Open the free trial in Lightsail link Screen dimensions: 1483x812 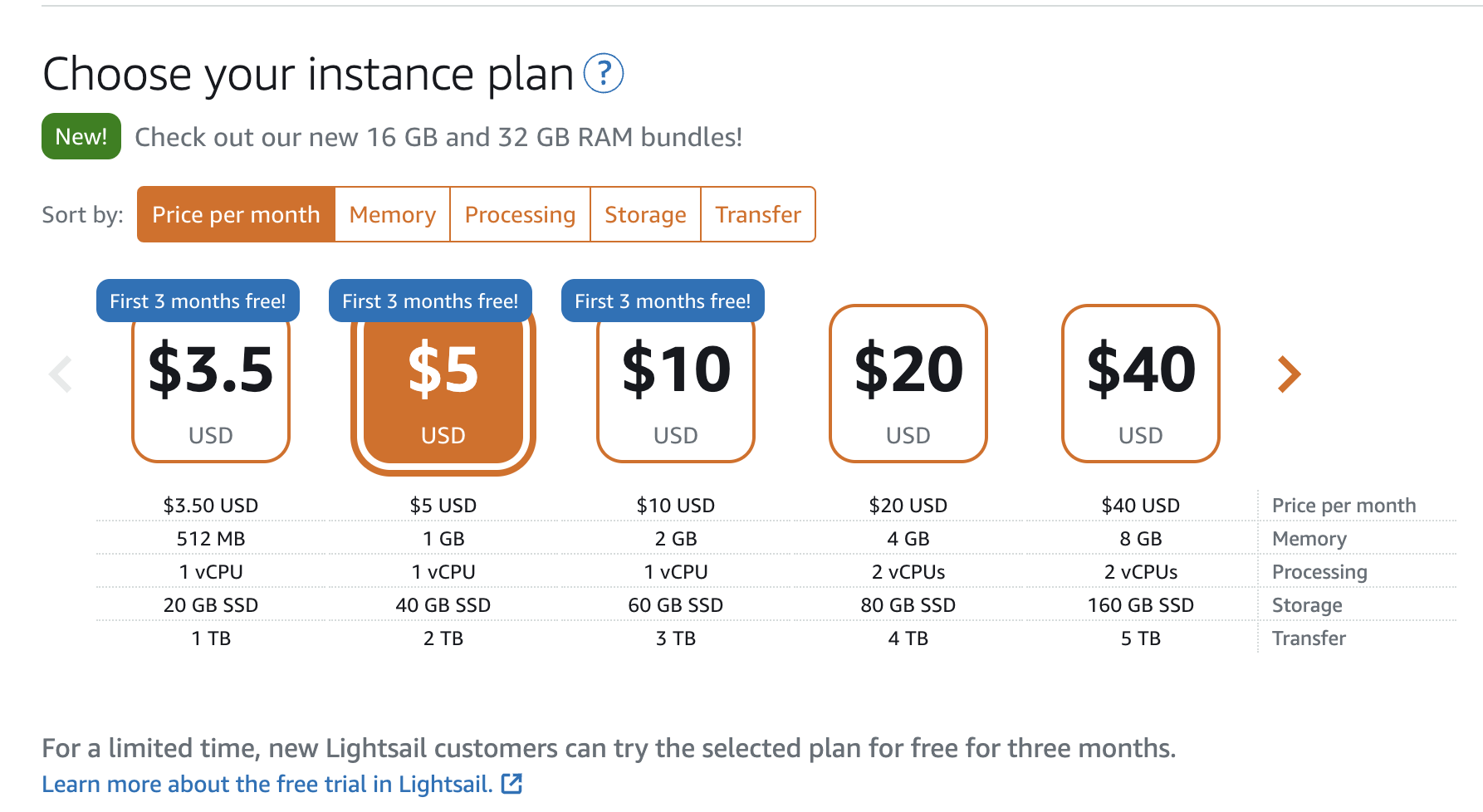coord(267,784)
